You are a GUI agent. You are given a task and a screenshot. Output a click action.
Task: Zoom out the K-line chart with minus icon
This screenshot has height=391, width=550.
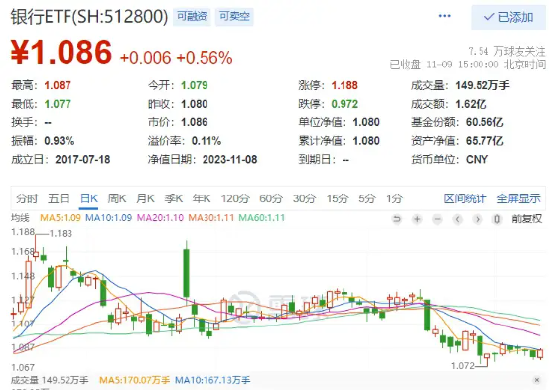coord(437,219)
